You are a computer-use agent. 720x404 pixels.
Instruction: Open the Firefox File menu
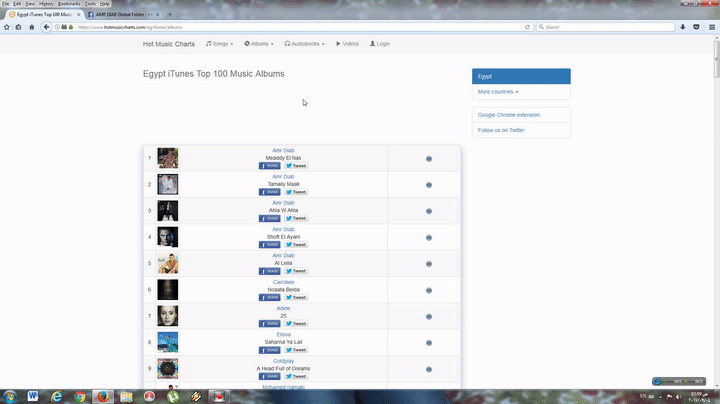coord(6,4)
